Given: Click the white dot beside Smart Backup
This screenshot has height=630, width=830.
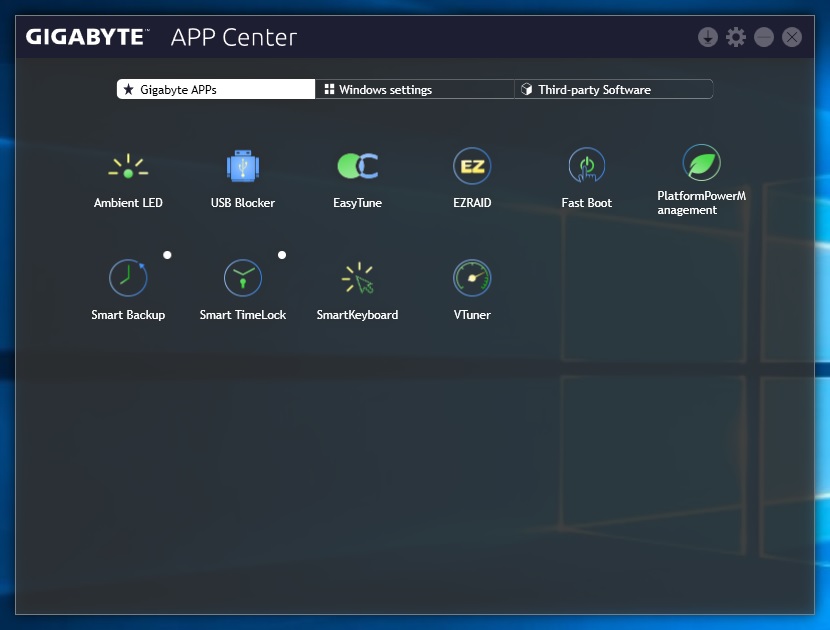Looking at the screenshot, I should point(167,255).
